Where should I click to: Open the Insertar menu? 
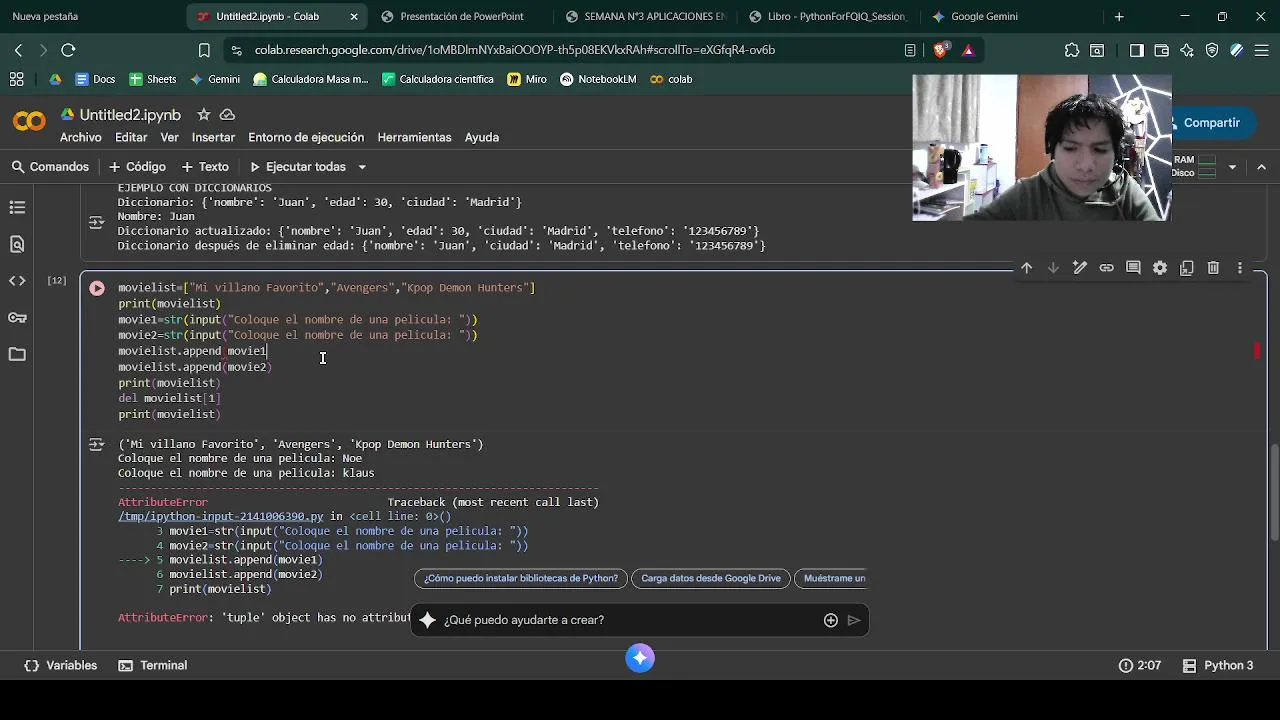213,137
